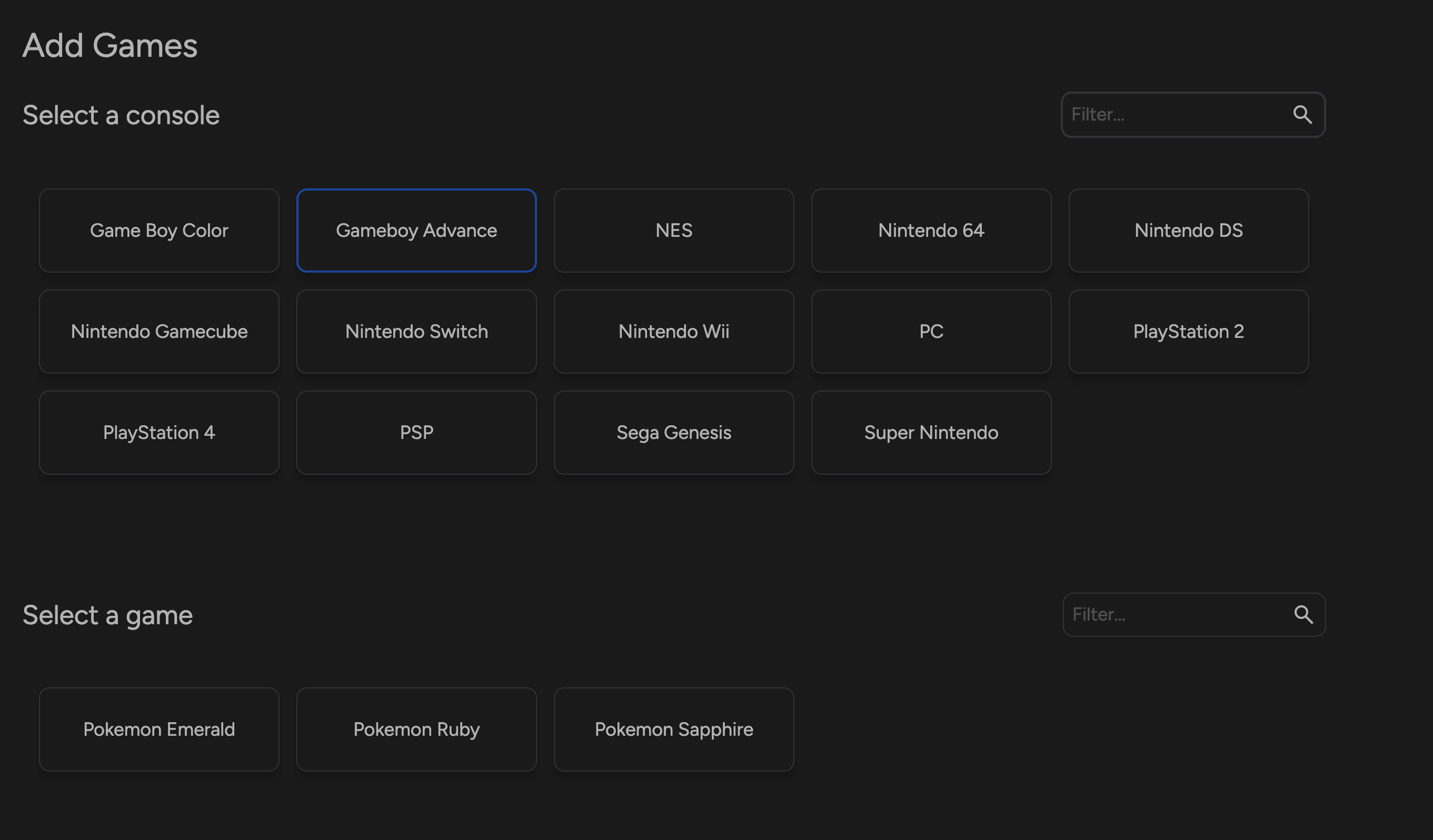Select the Pokemon Emerald game

tap(159, 729)
